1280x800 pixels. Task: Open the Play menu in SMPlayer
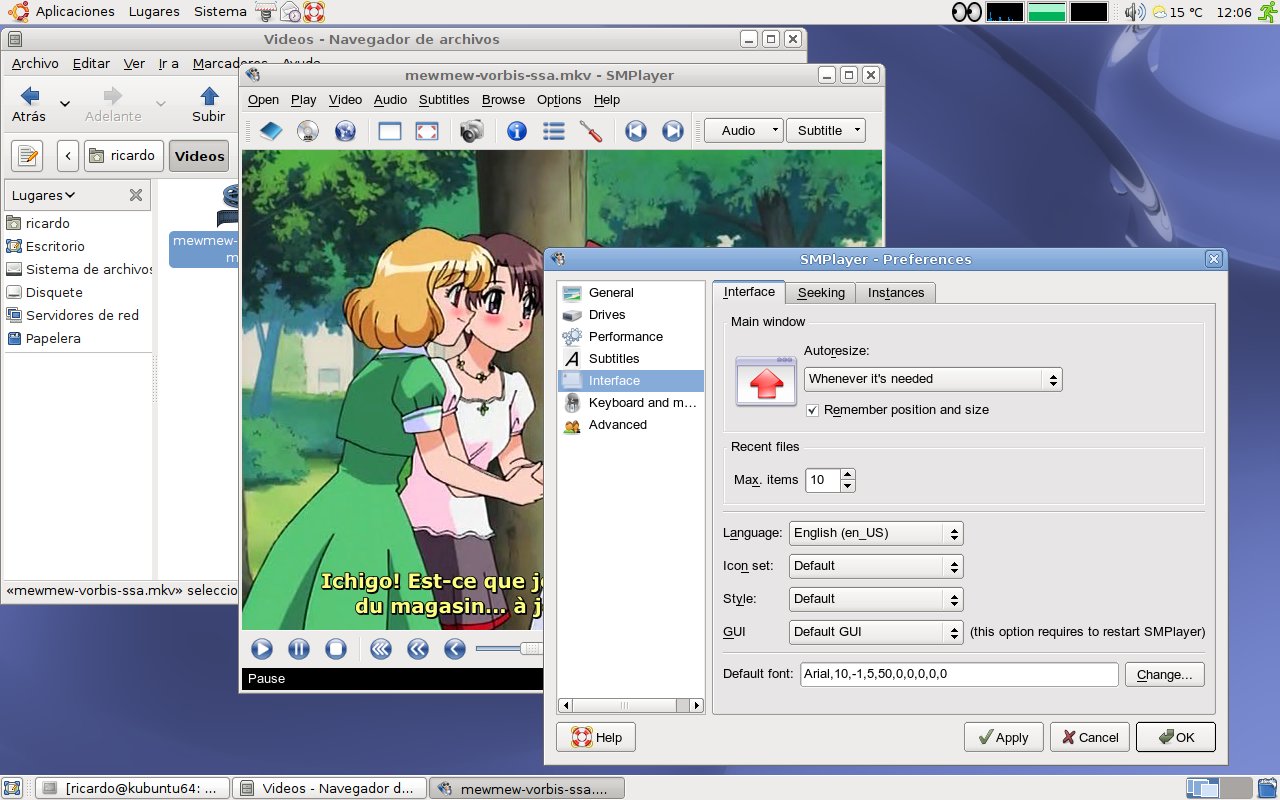click(x=304, y=100)
